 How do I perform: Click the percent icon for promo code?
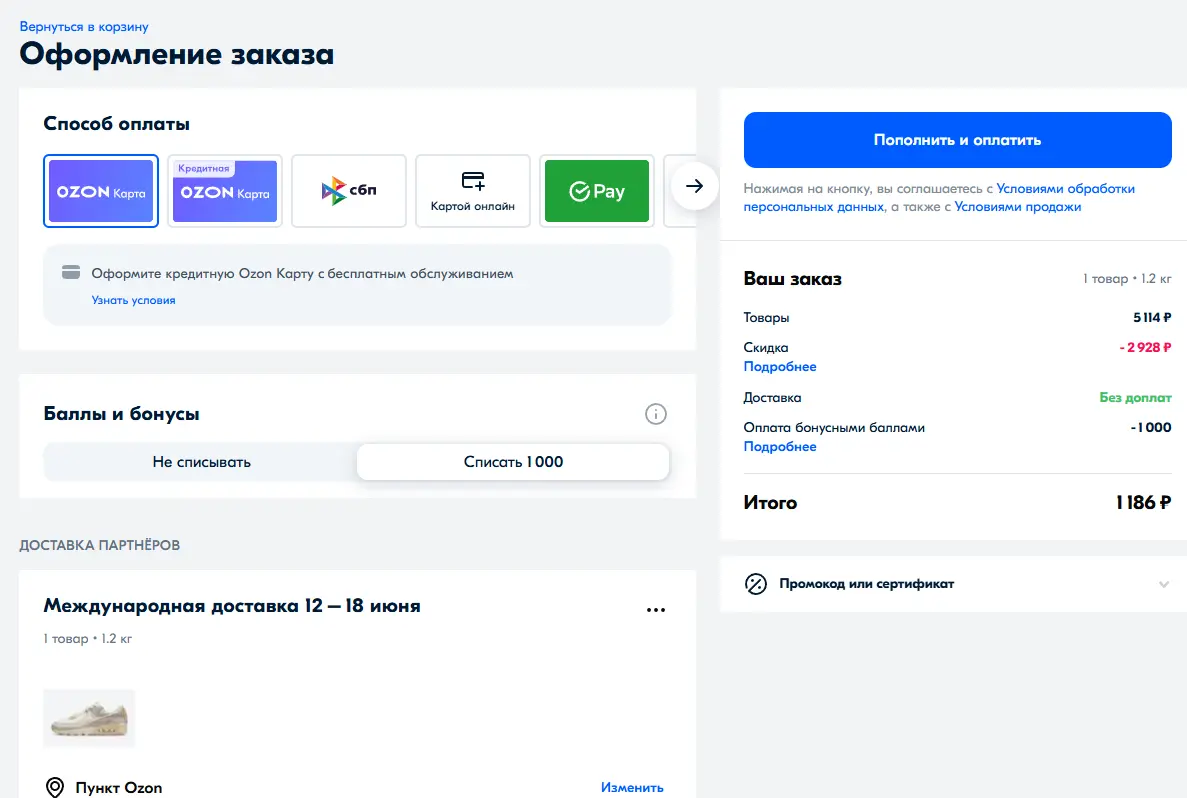click(756, 584)
